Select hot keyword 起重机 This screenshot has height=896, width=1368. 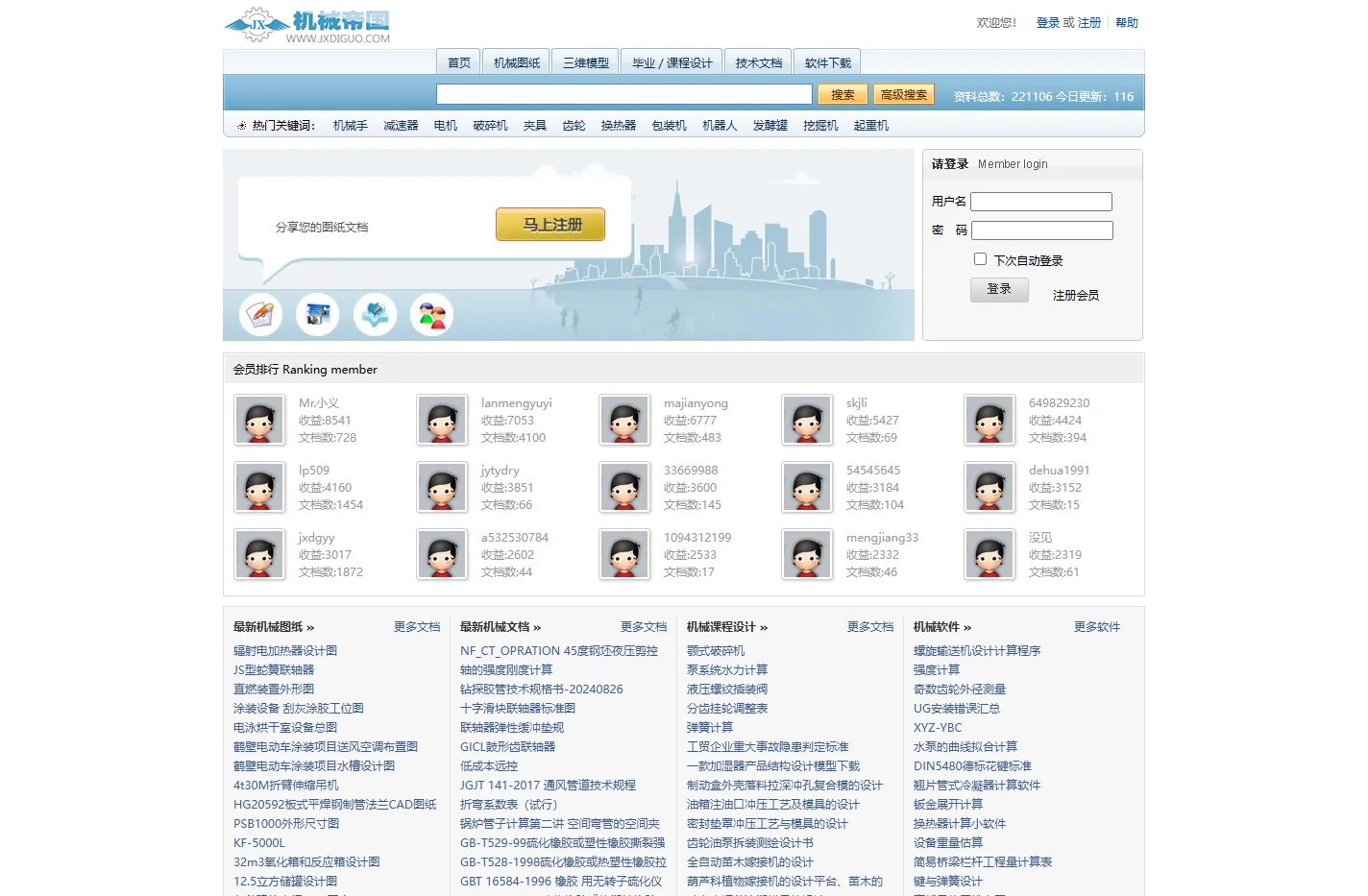click(871, 125)
